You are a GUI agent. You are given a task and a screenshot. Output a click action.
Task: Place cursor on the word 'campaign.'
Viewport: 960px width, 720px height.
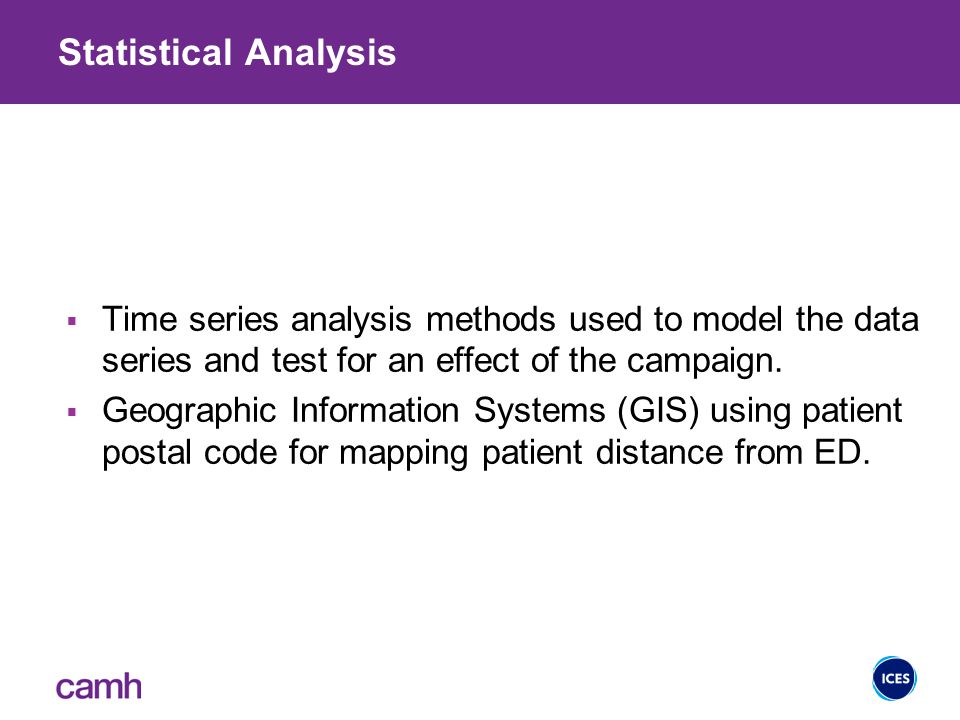705,361
